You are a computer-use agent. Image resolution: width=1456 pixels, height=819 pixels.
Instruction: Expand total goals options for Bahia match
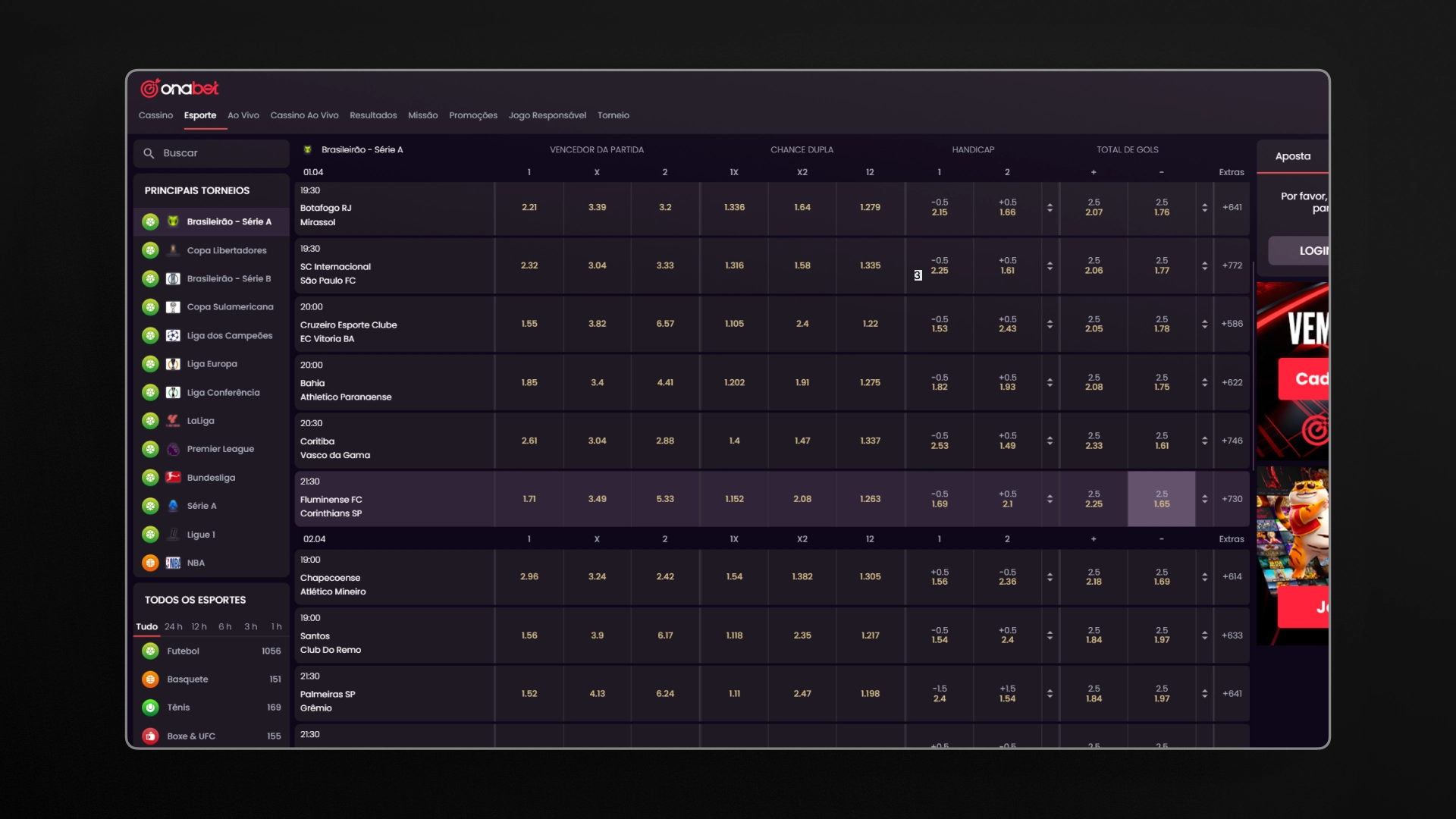1205,383
